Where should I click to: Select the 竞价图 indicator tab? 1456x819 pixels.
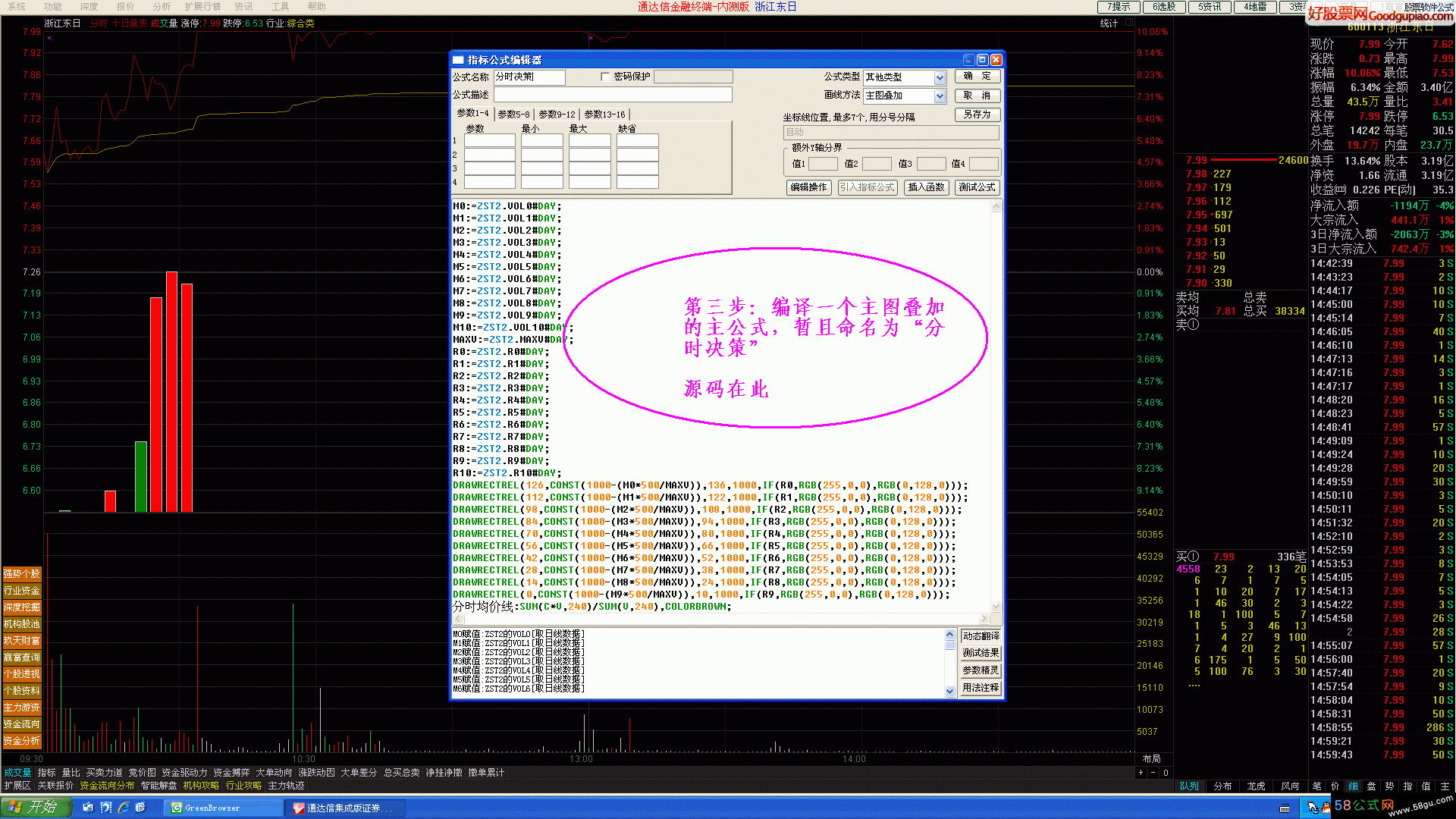[142, 773]
